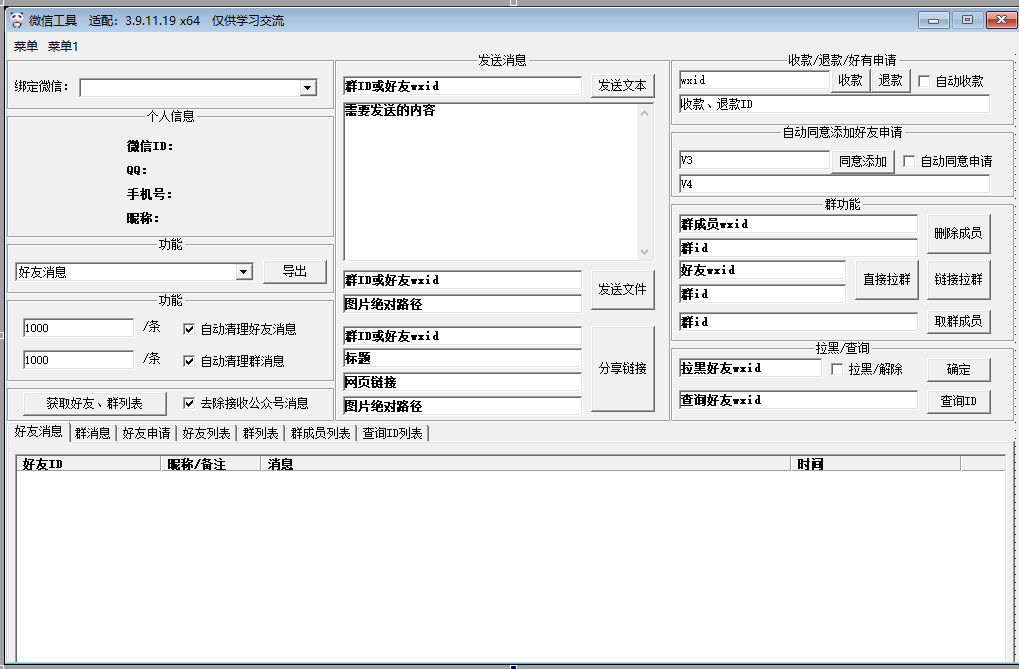Open the 菜单 menu
Screen dimensions: 1019x669
click(x=25, y=45)
